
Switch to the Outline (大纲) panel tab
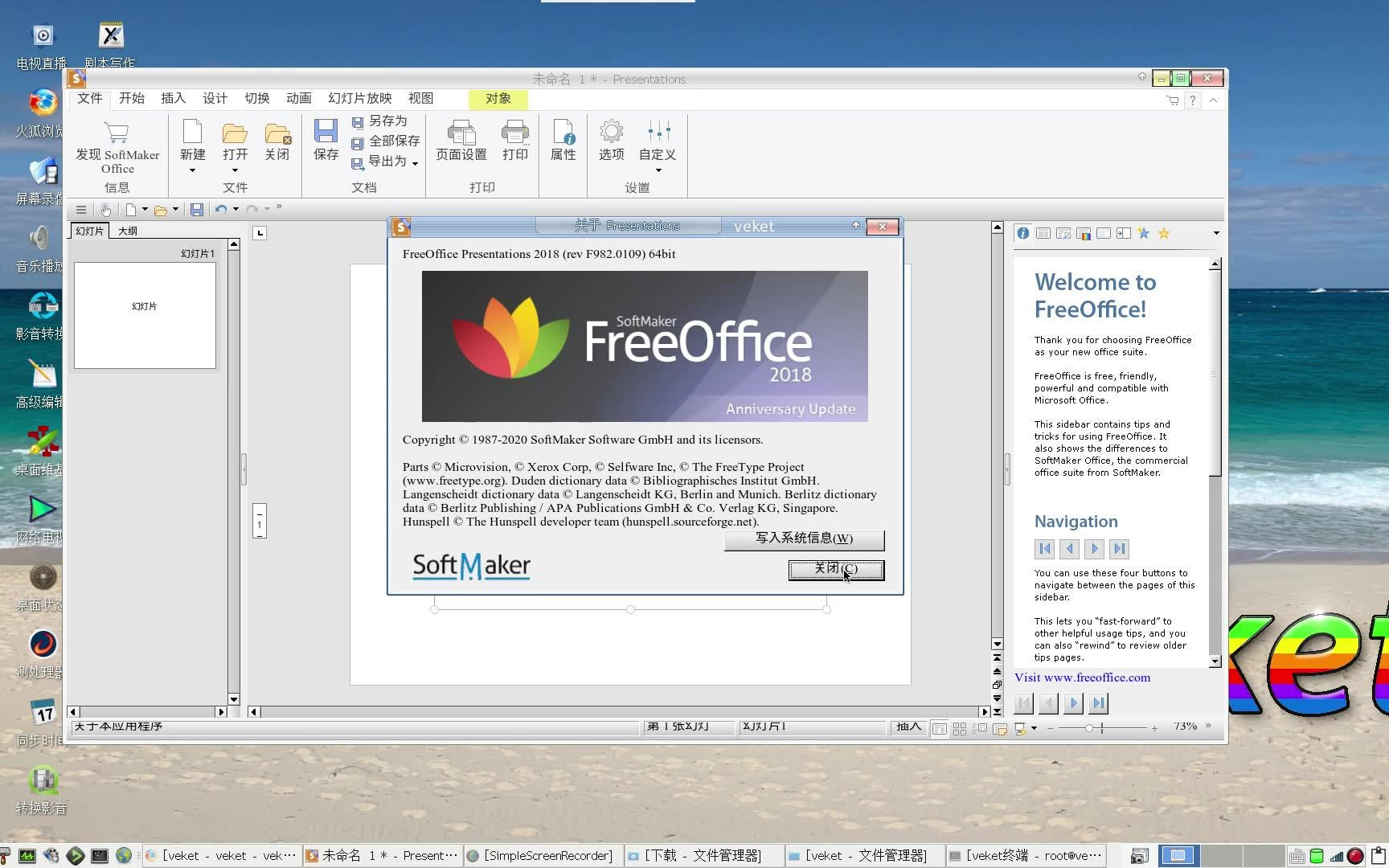tap(128, 231)
